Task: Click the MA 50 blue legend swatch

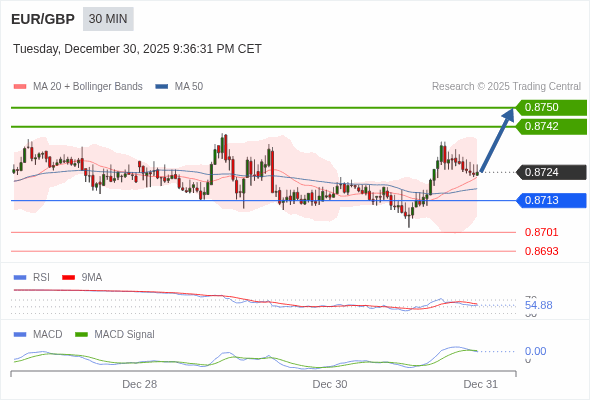Action: [x=161, y=87]
